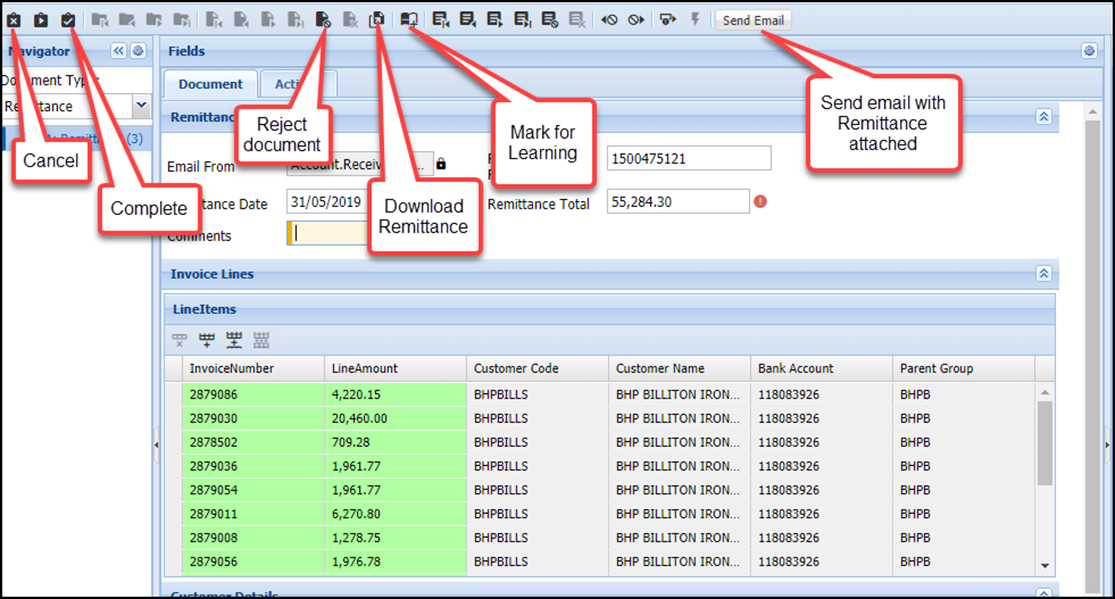Click the Cancel document toolbar icon

tap(14, 20)
